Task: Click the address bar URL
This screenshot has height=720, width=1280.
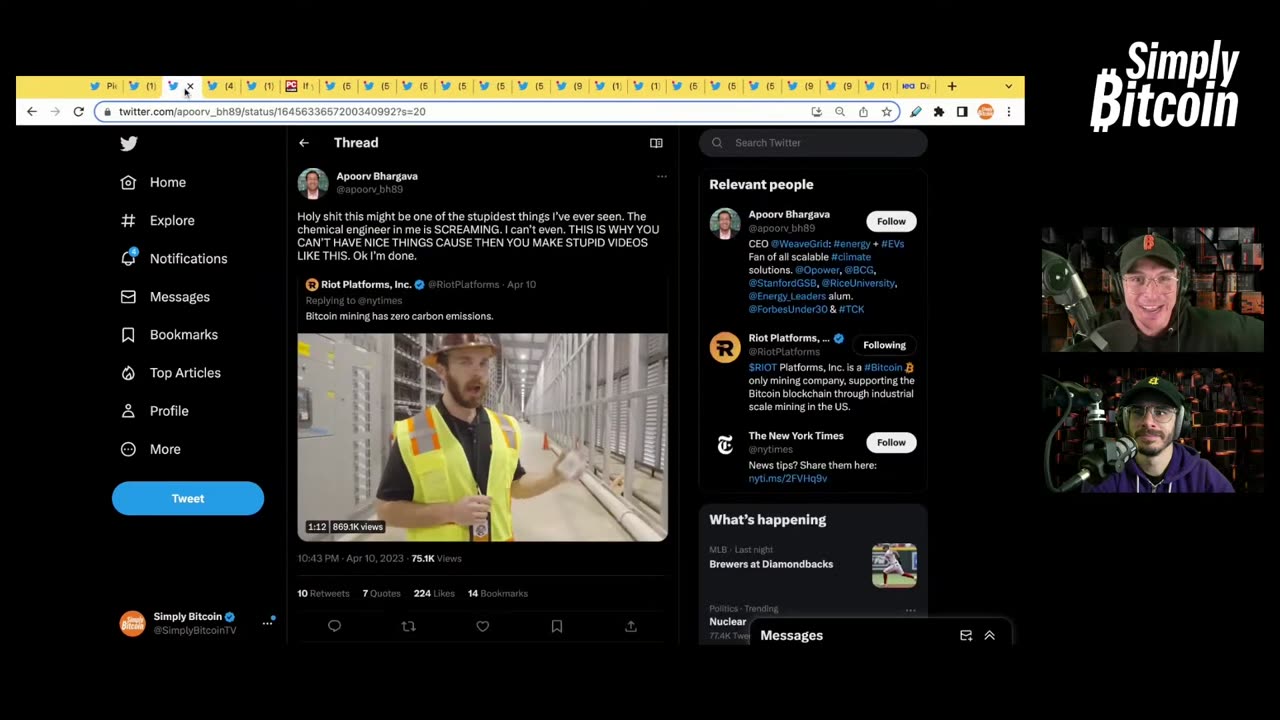Action: (272, 112)
